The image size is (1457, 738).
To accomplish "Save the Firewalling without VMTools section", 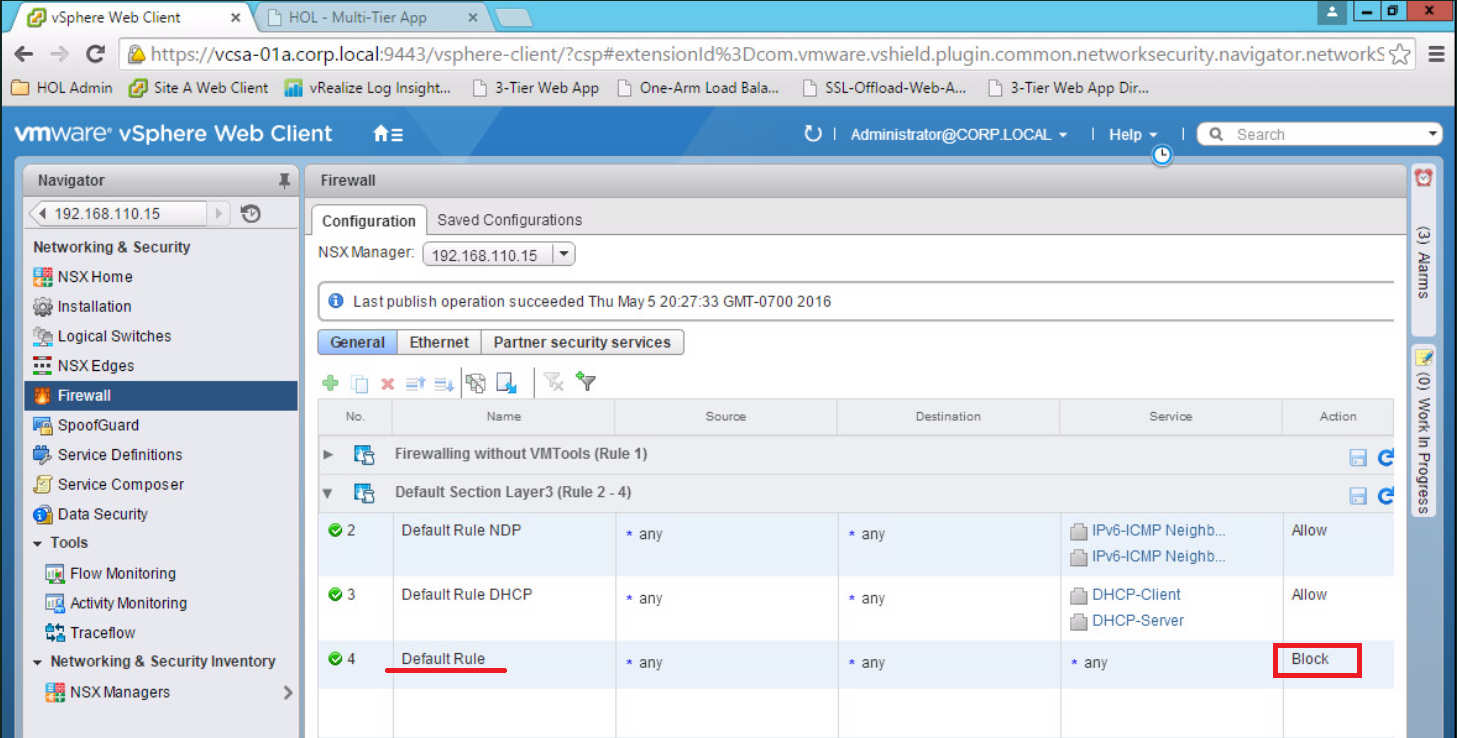I will (x=1358, y=457).
